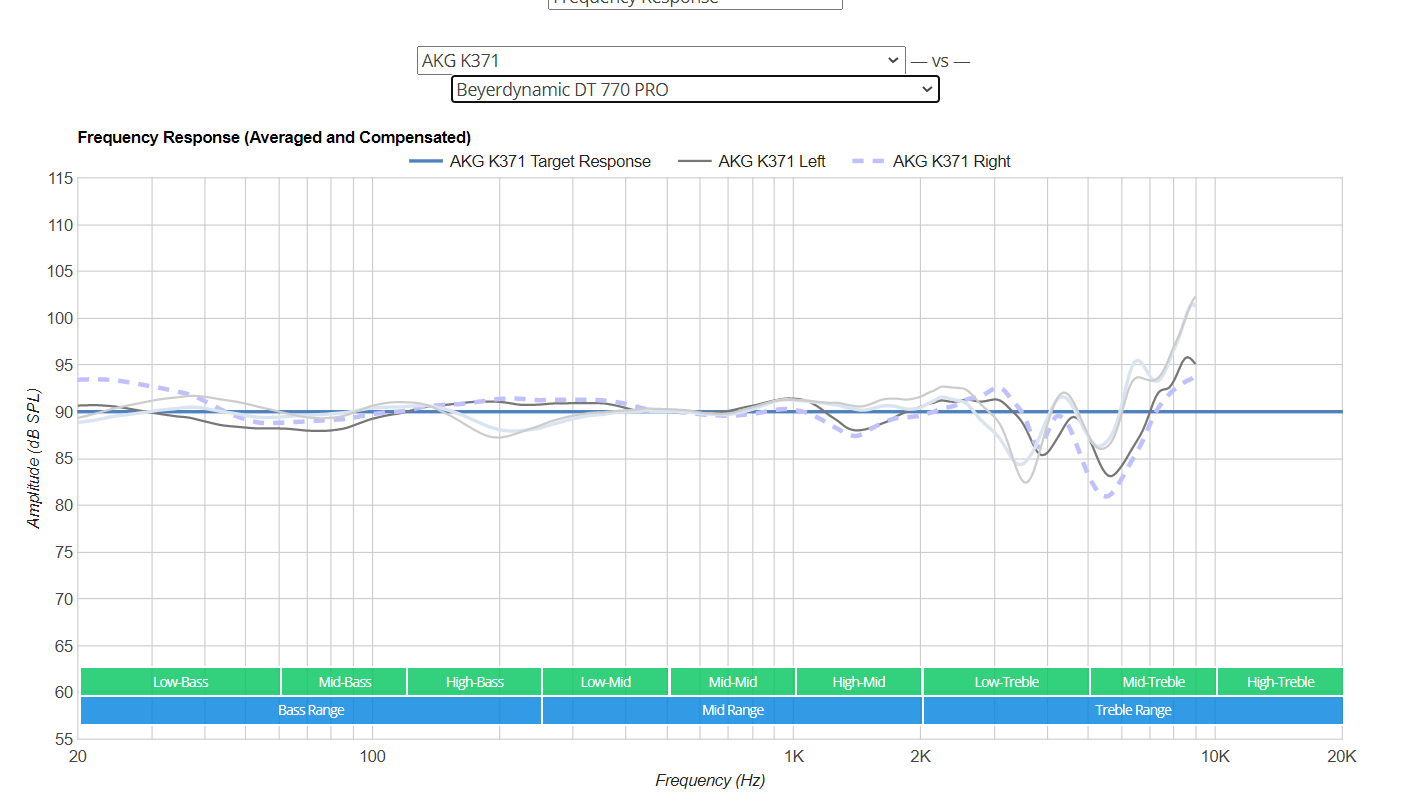Click the High-Bass band label
Image resolution: width=1413 pixels, height=808 pixels.
pyautogui.click(x=475, y=682)
